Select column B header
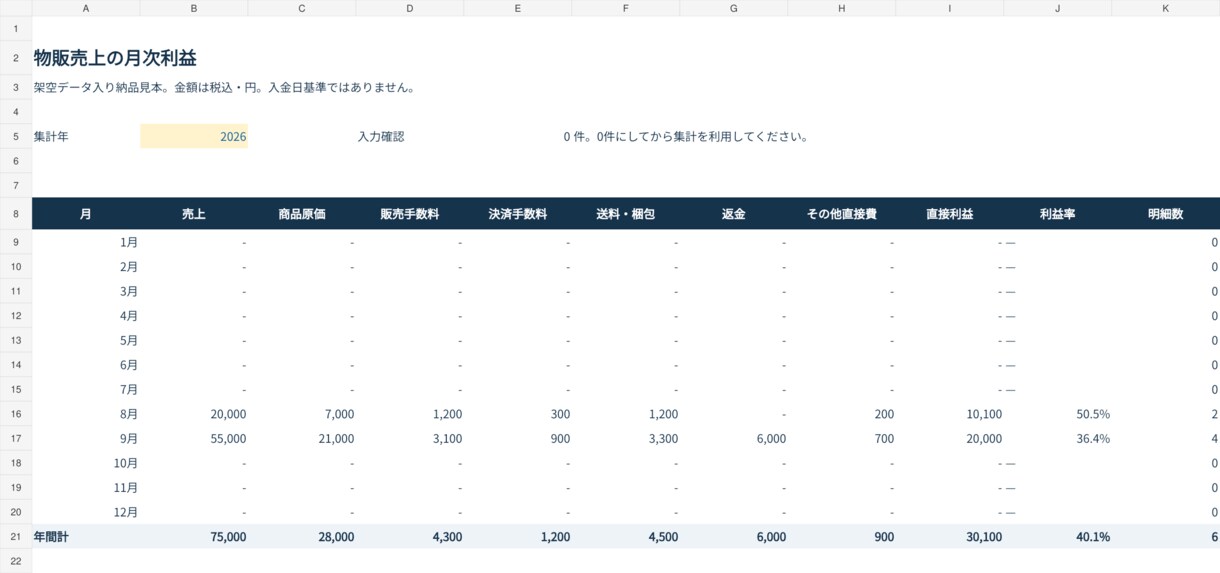 pos(194,8)
